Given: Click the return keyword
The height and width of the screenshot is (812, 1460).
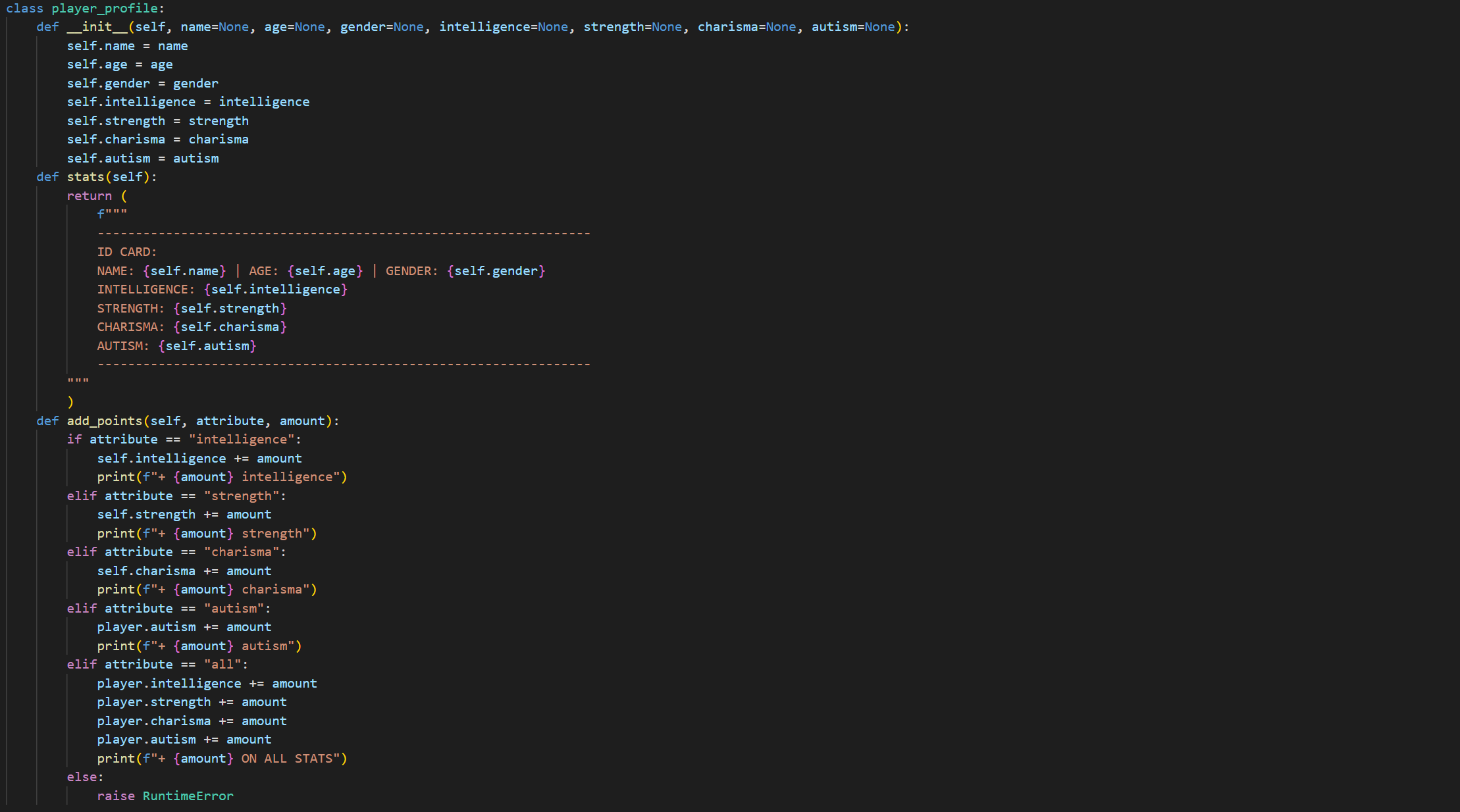Looking at the screenshot, I should [x=89, y=196].
